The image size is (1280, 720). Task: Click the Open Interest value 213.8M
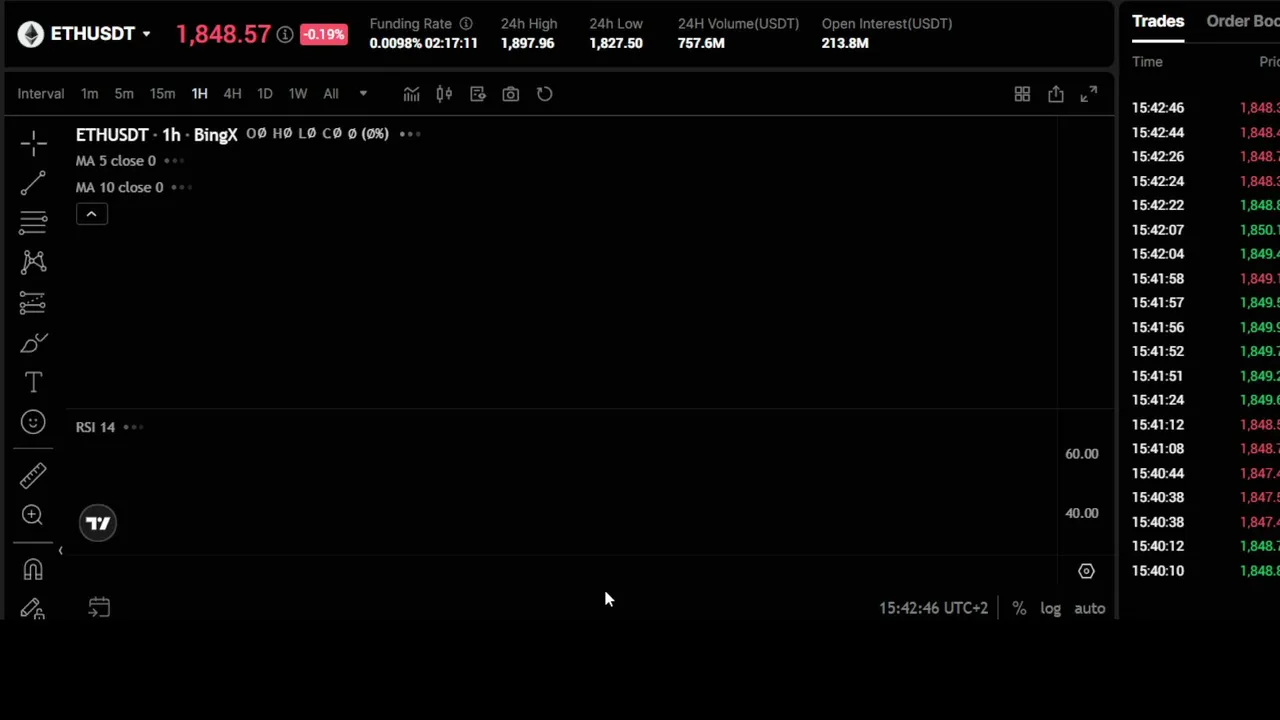coord(845,43)
